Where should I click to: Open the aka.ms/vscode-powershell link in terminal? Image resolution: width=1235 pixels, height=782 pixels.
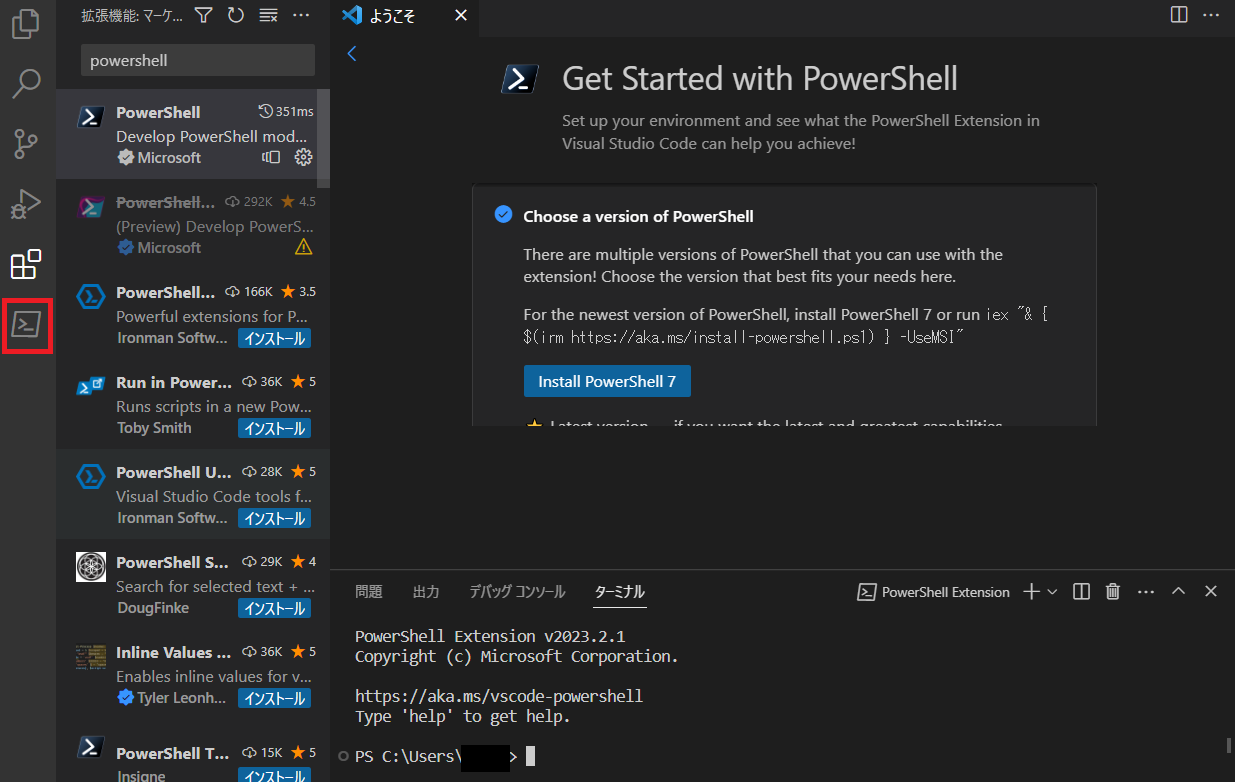[x=499, y=696]
